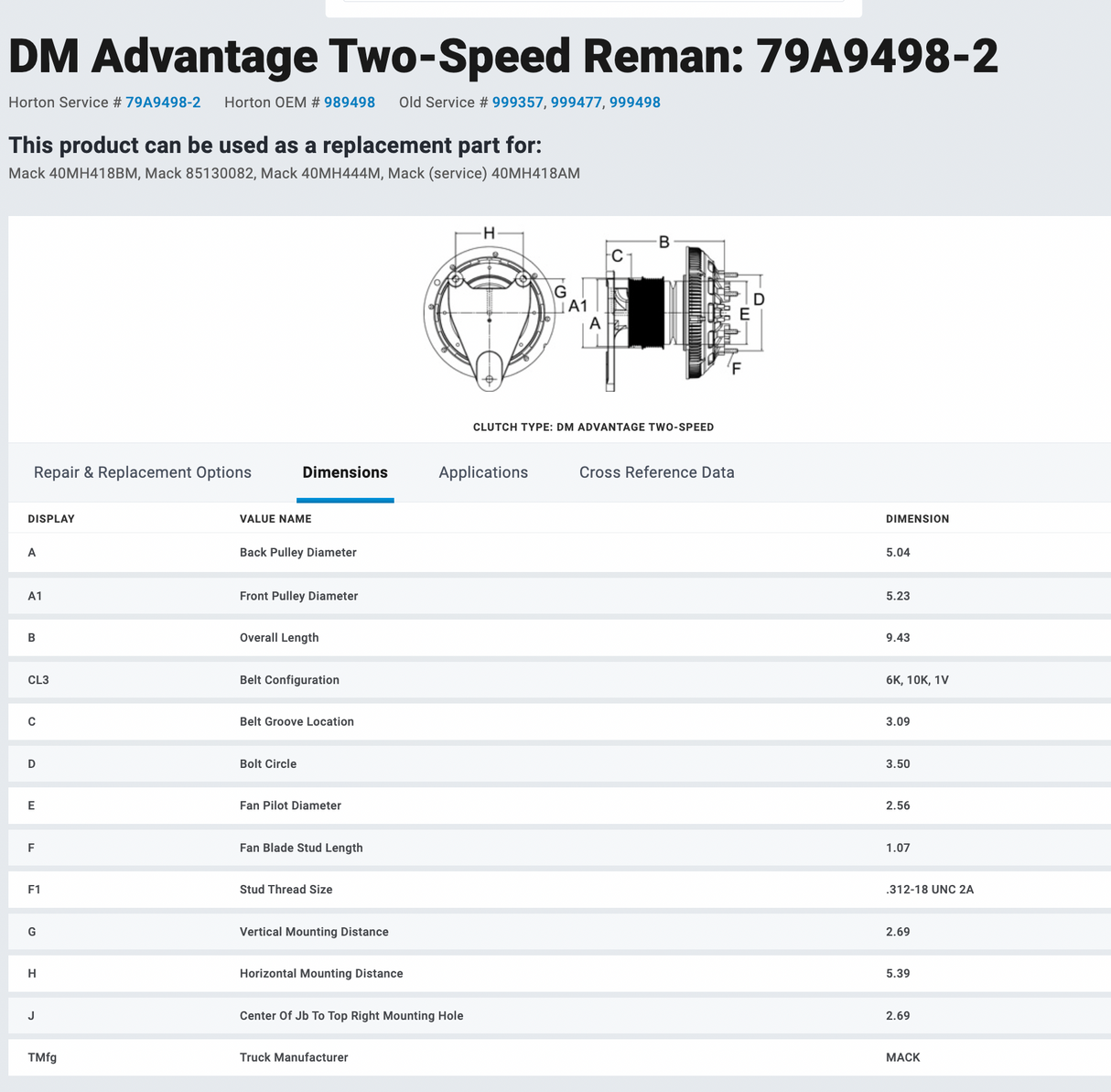Click the Truck Manufacturer MACK value
The height and width of the screenshot is (1092, 1111).
[902, 1057]
